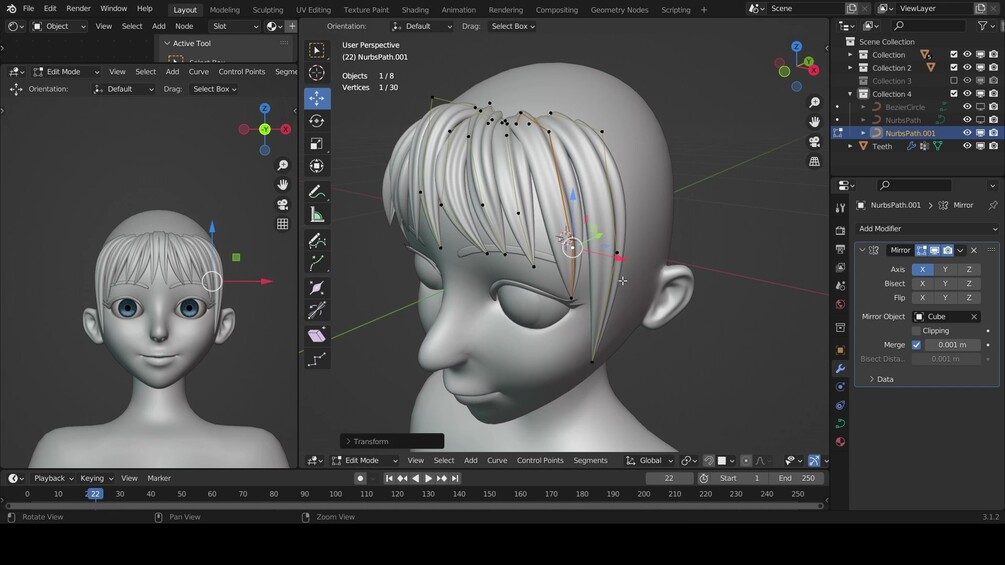Enable the Y axis button for Mirror
This screenshot has width=1005, height=565.
click(x=945, y=270)
